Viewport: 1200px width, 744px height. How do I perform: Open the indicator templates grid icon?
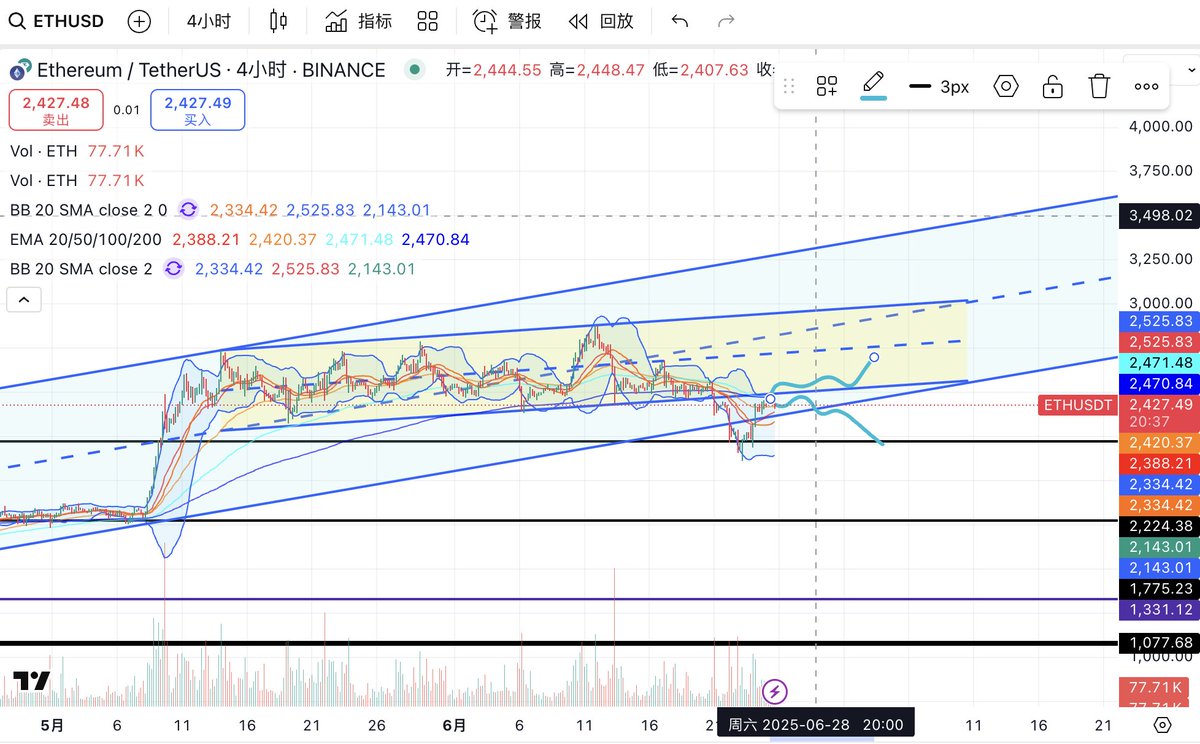click(x=428, y=21)
